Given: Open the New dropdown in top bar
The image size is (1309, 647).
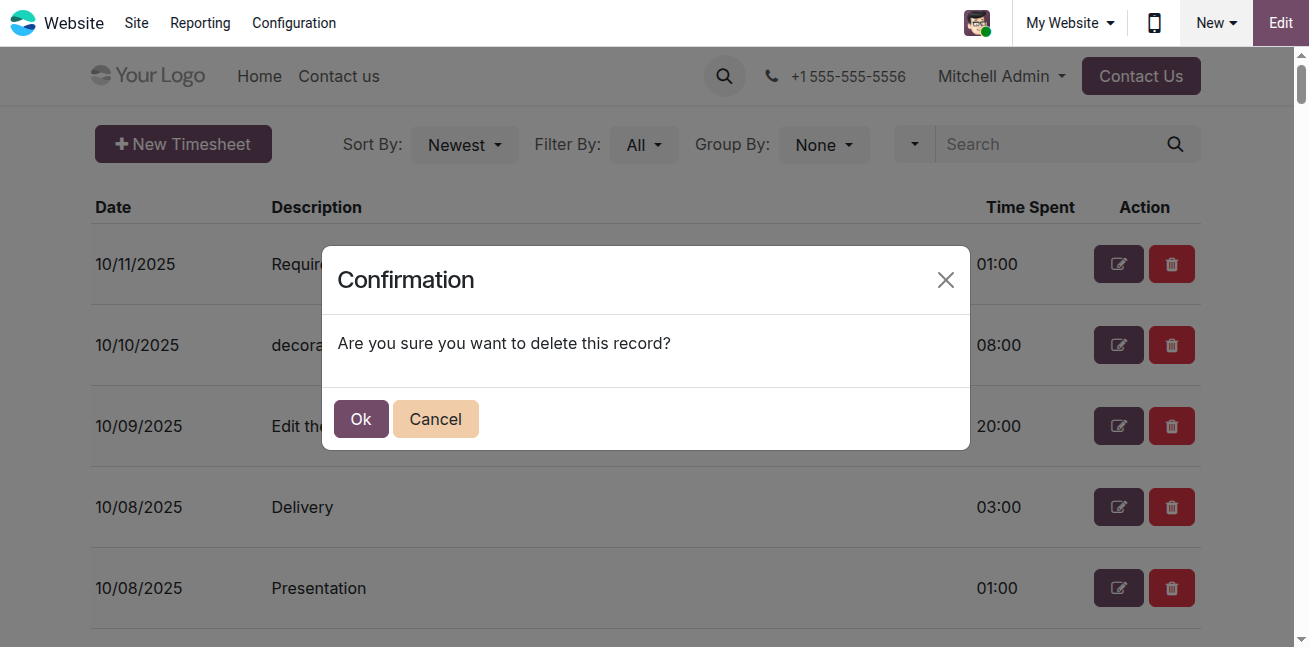Looking at the screenshot, I should pos(1216,23).
